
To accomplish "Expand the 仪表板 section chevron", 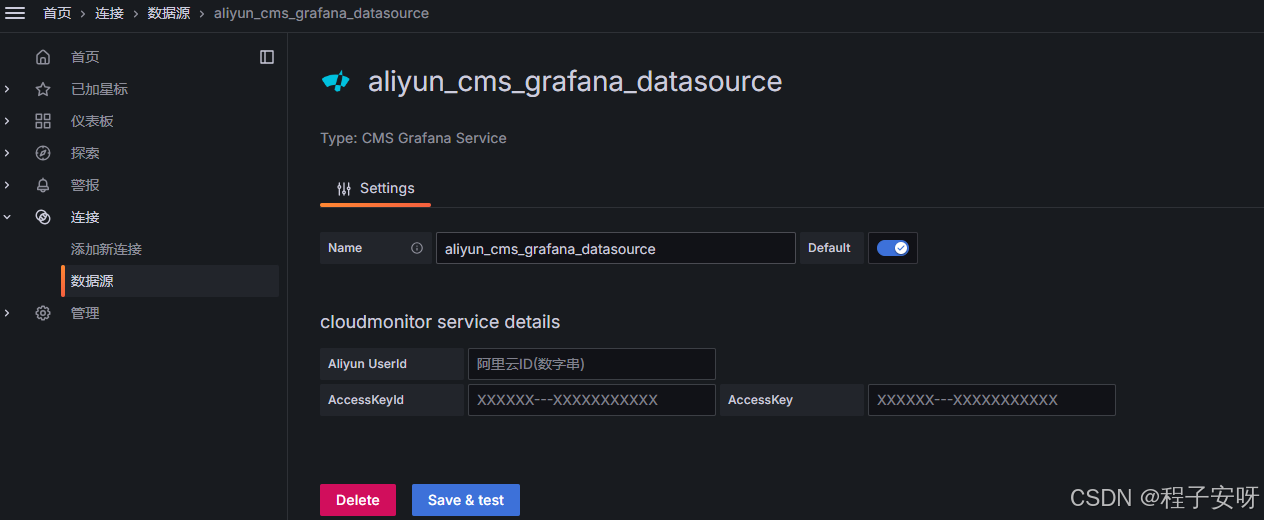I will pos(8,121).
